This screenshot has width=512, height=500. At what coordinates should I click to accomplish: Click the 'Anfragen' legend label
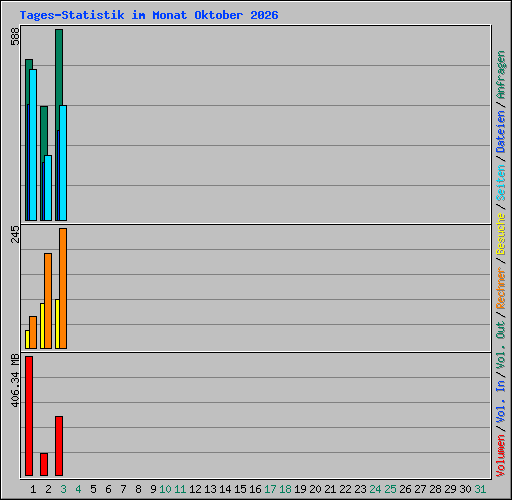tap(501, 75)
